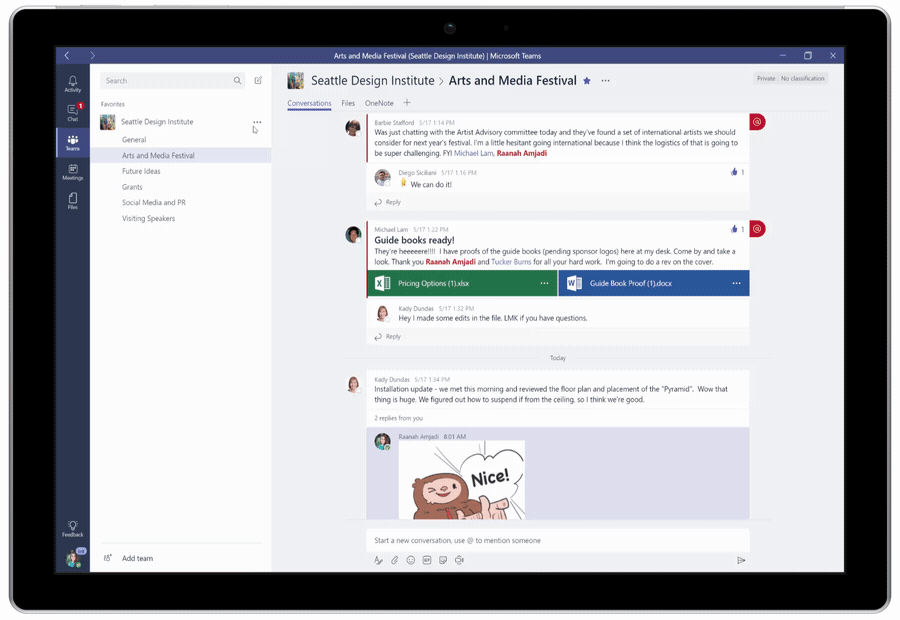900x620 pixels.
Task: Open the Visiting Speakers channel
Action: pyautogui.click(x=149, y=219)
